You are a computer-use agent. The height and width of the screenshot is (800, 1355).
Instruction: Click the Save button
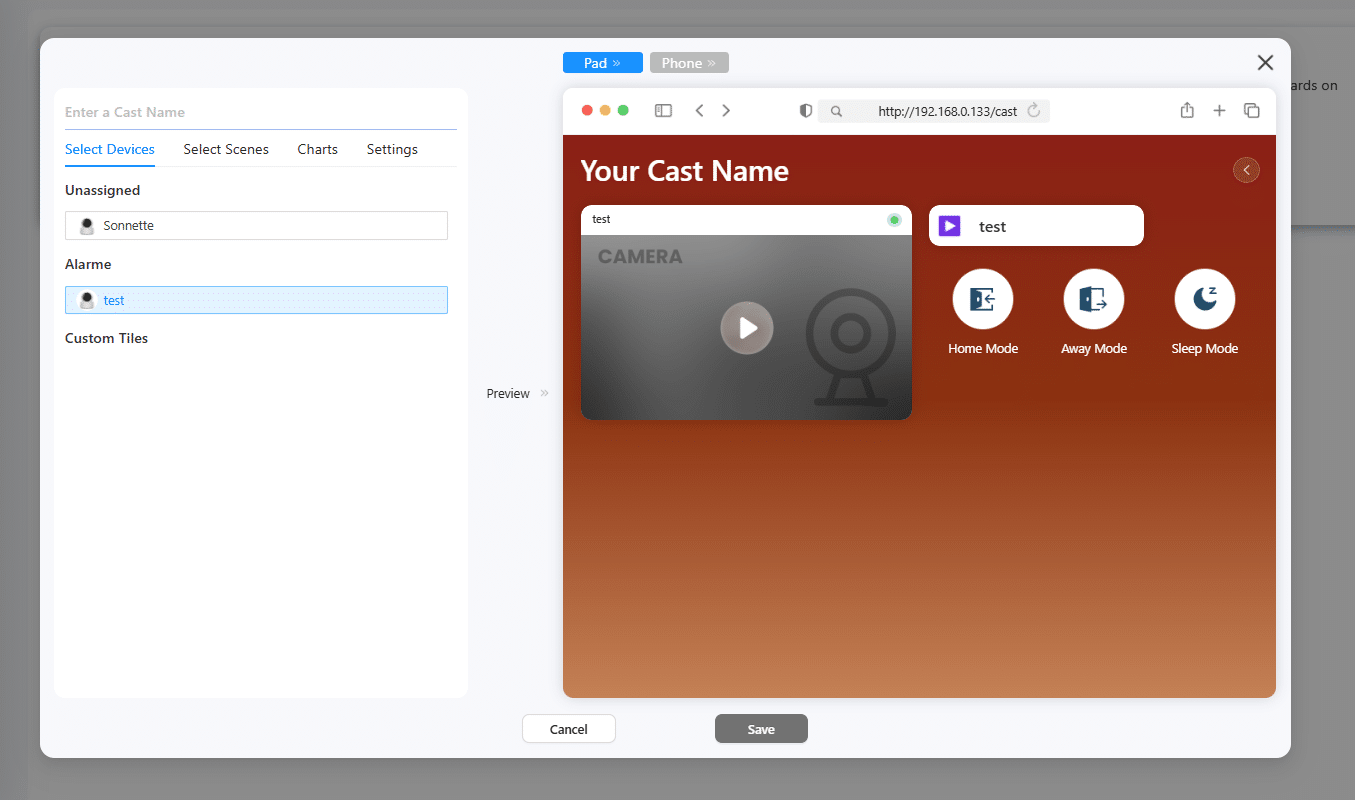pyautogui.click(x=761, y=729)
